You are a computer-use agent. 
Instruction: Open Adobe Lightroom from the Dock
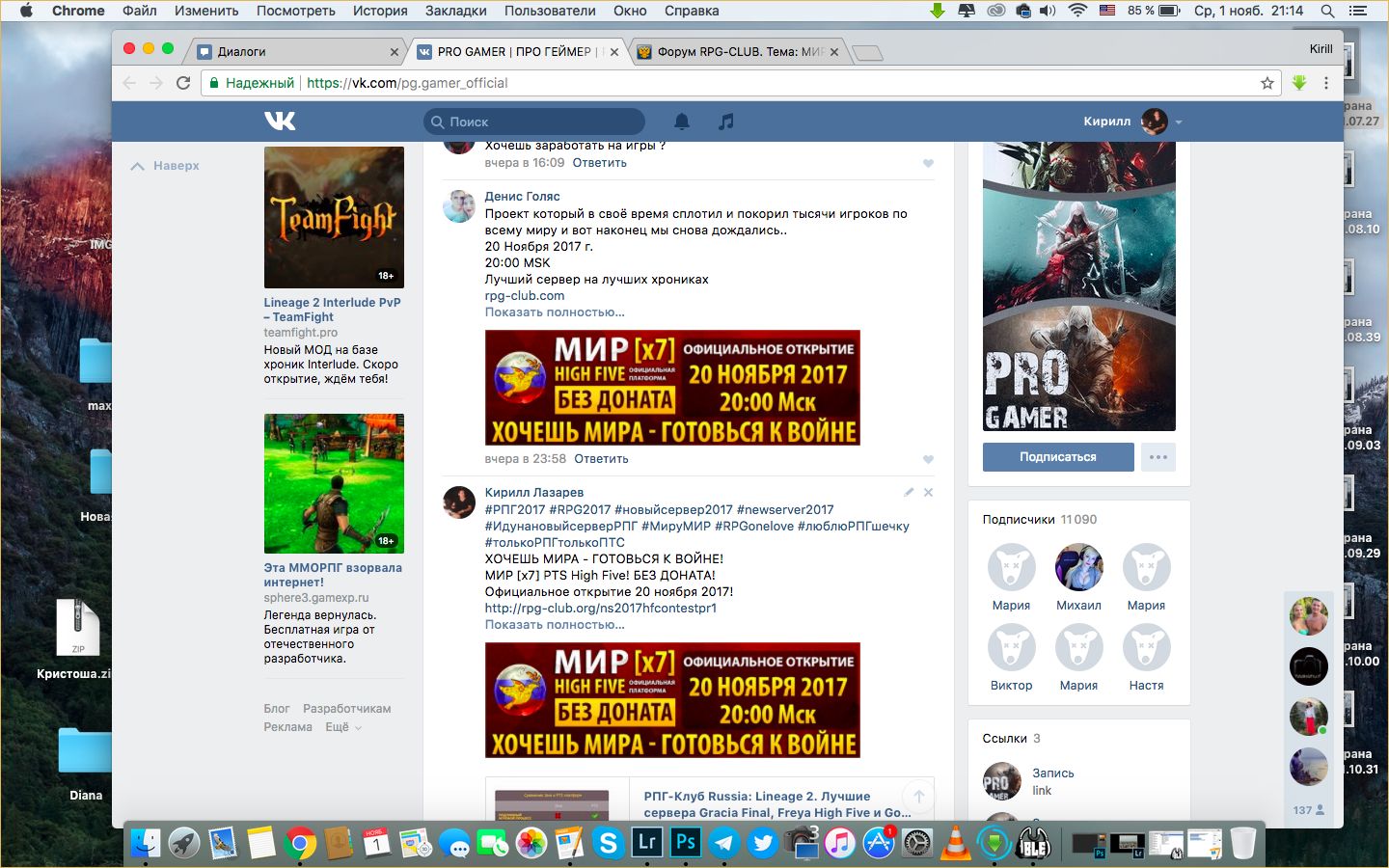(x=647, y=843)
